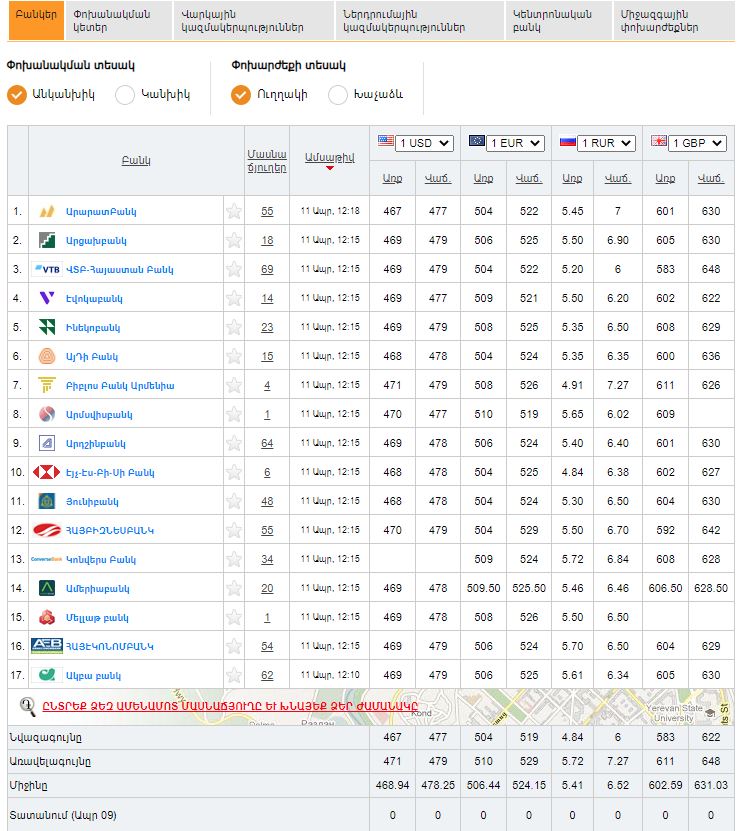Select the Ուղղակի radio option
This screenshot has height=831, width=738.
coord(241,95)
